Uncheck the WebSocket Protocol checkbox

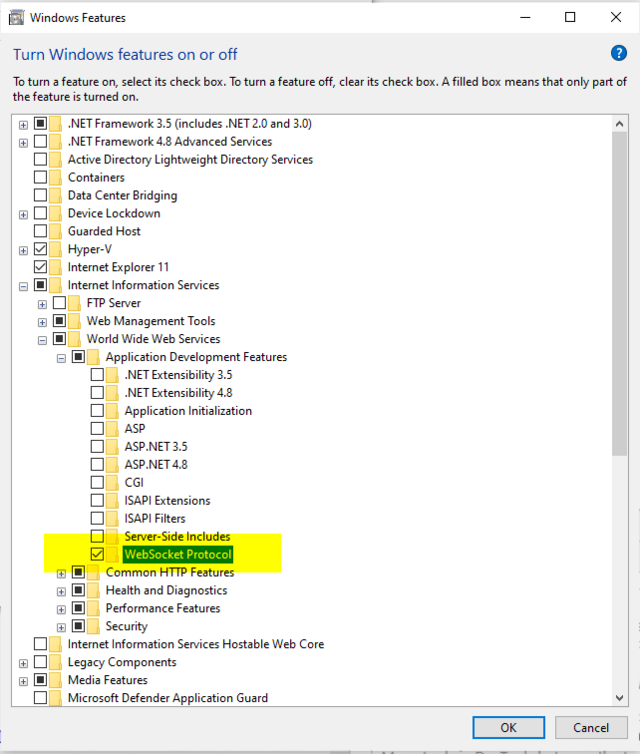click(x=97, y=554)
